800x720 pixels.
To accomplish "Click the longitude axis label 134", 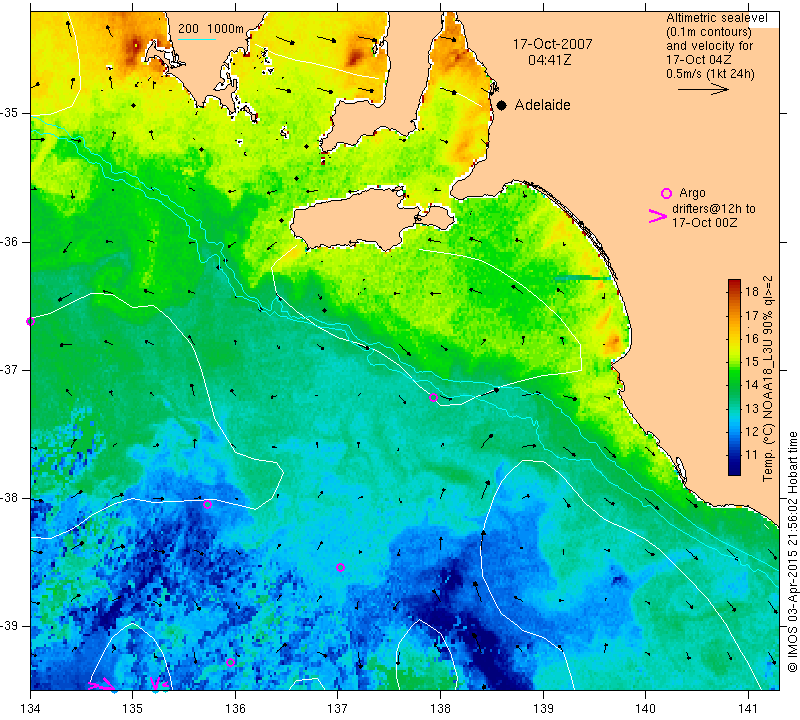I will (31, 708).
